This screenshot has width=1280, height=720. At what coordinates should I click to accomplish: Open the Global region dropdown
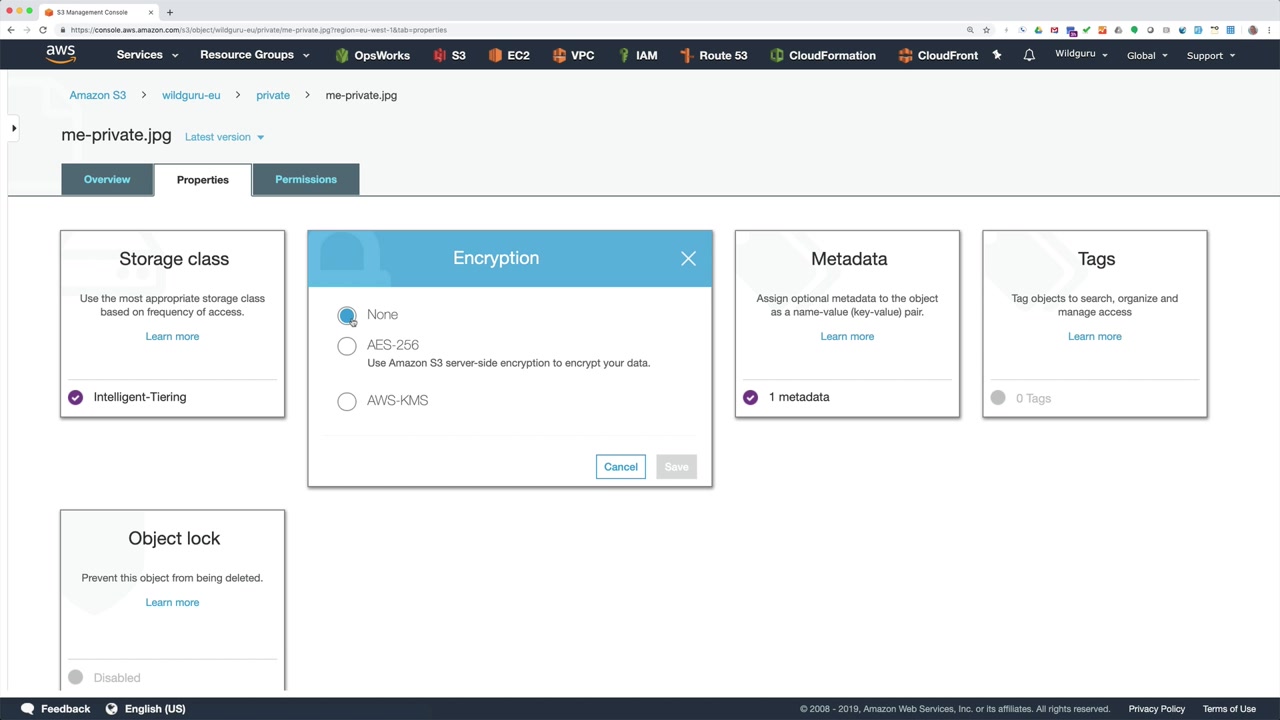tap(1147, 55)
